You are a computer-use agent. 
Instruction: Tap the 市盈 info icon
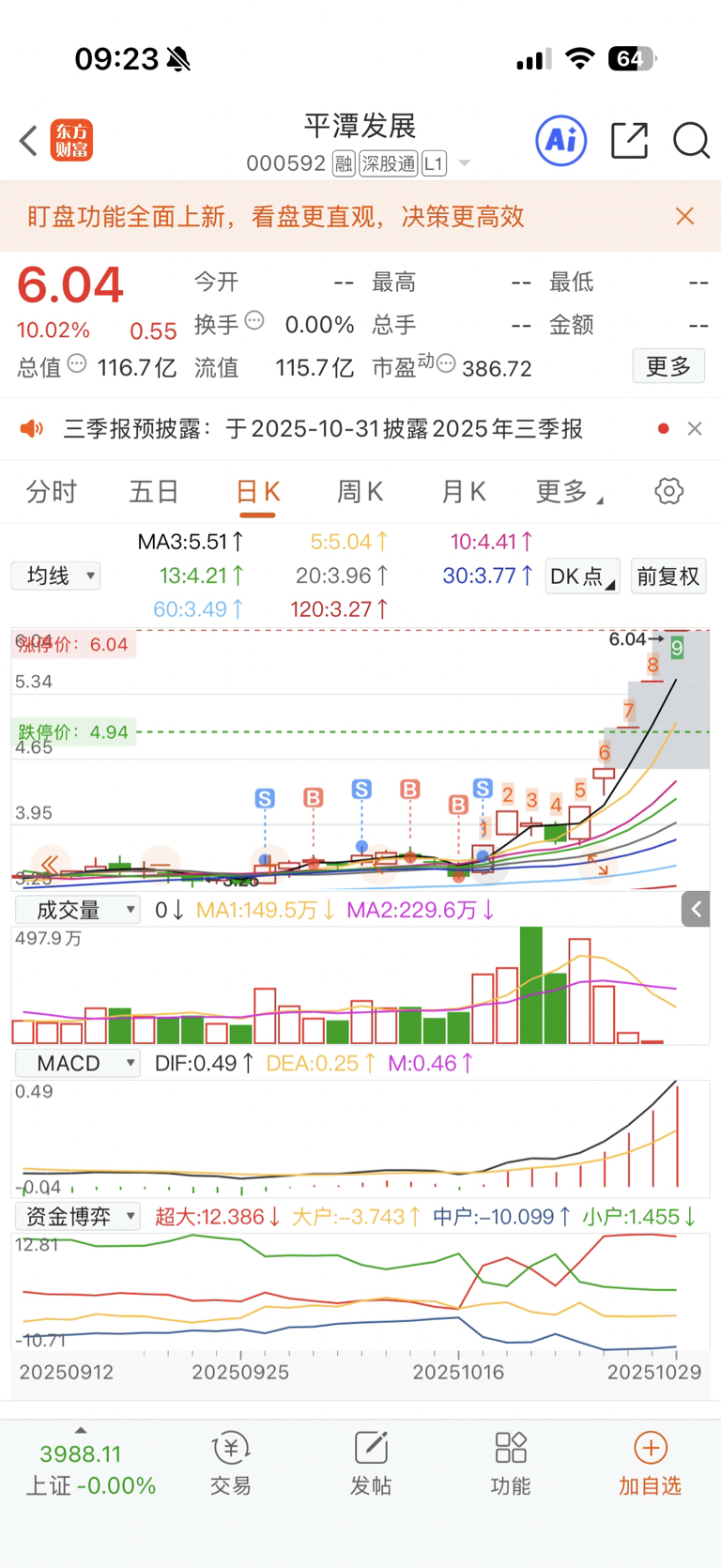coord(447,363)
